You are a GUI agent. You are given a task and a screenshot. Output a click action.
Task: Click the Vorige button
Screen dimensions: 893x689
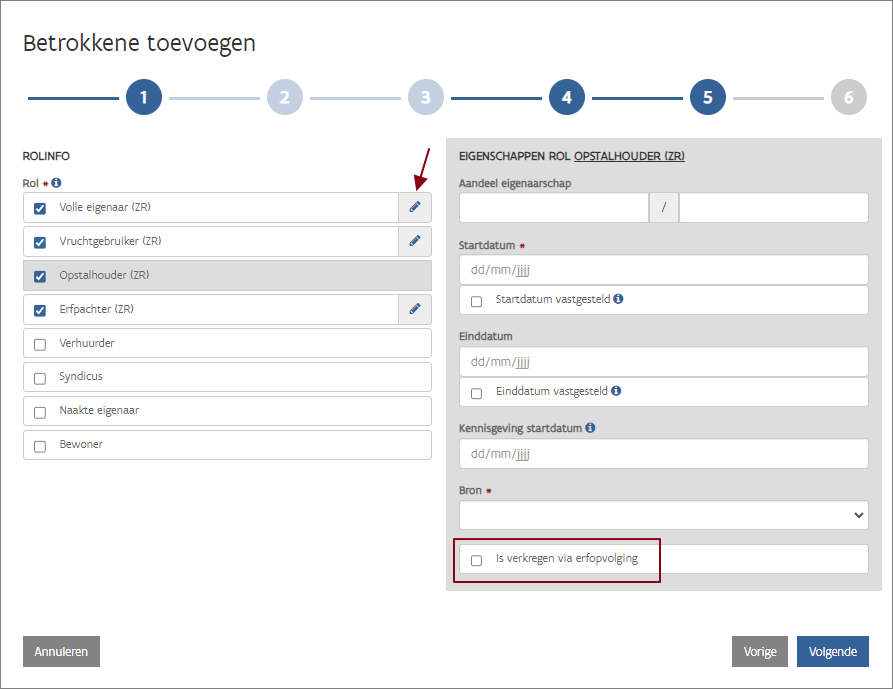pyautogui.click(x=759, y=651)
